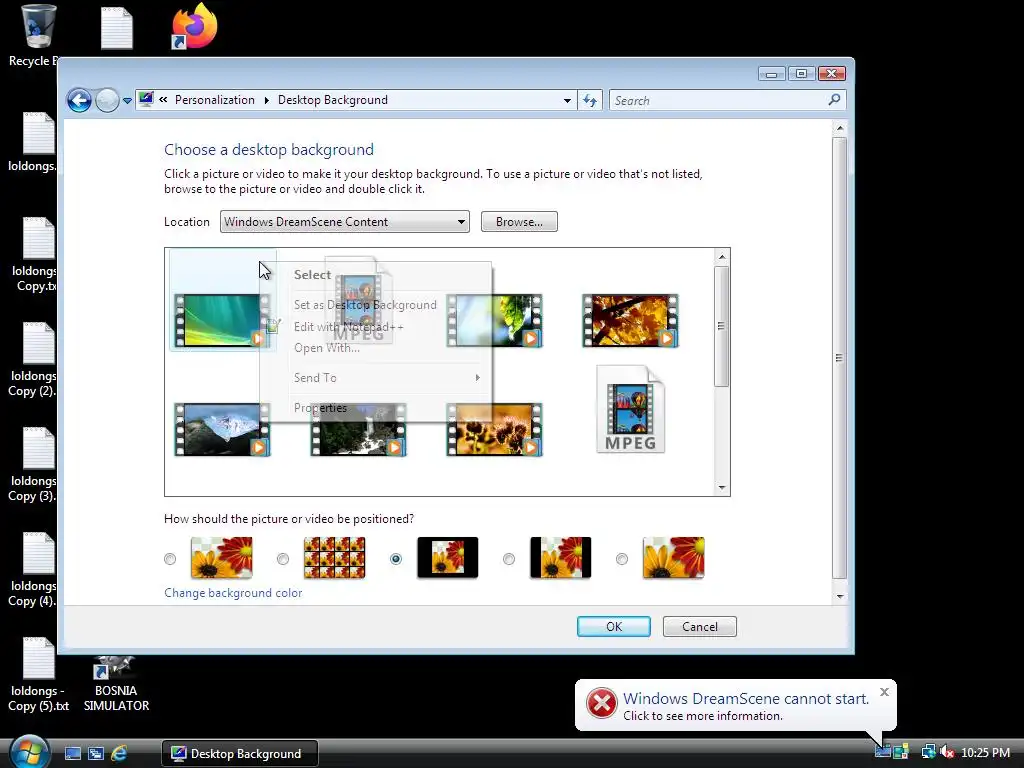Click the network tray icon
Viewport: 1024px width, 768px height.
928,752
